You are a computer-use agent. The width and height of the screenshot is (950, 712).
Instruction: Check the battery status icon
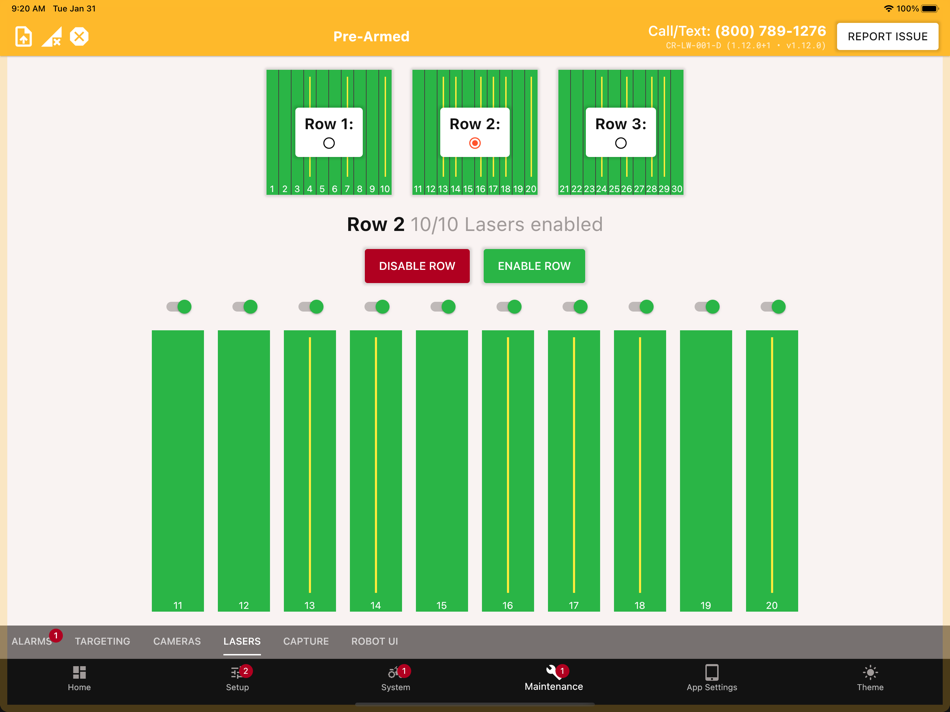[930, 8]
